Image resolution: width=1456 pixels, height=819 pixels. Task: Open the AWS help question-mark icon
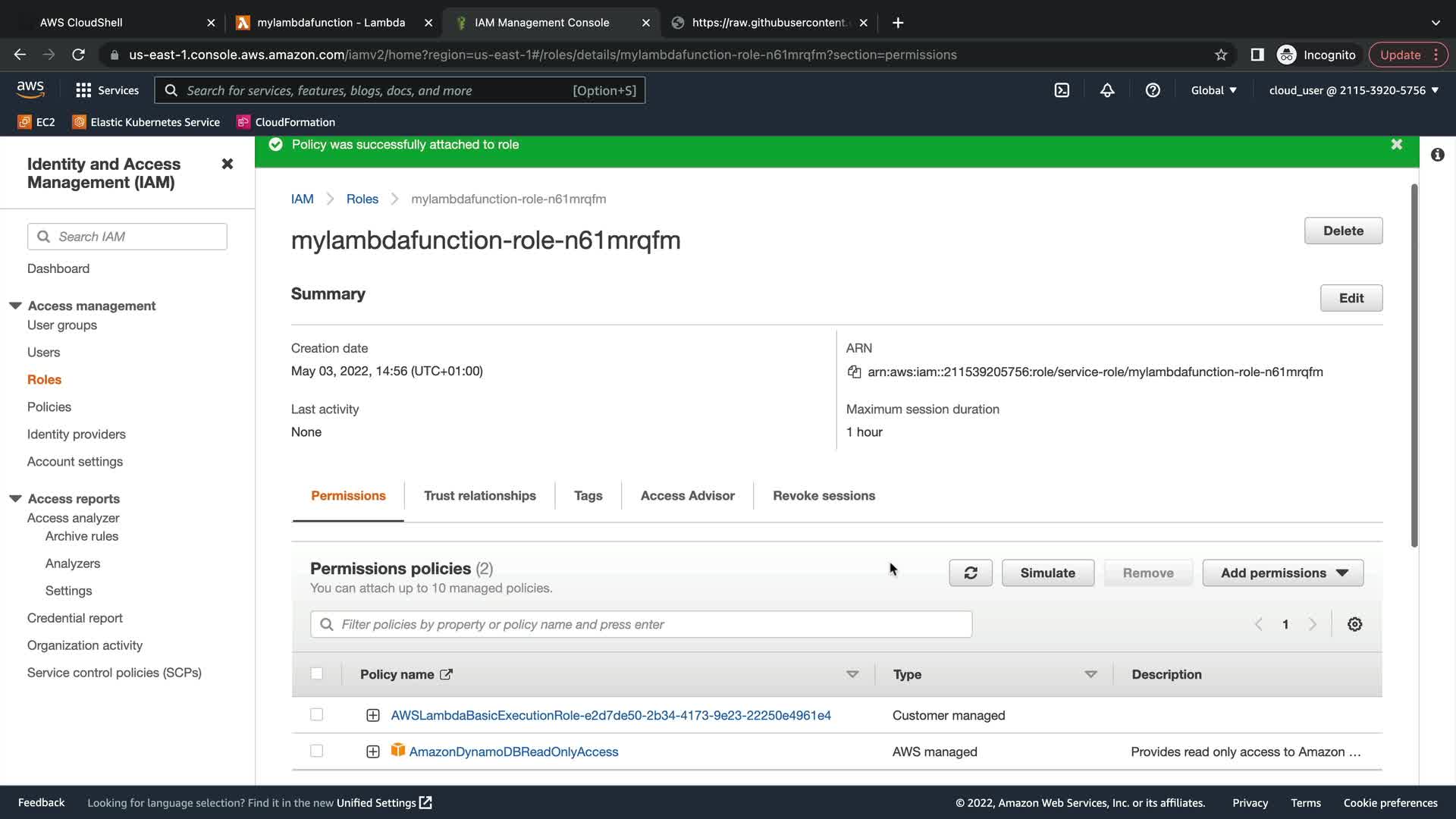pos(1153,90)
